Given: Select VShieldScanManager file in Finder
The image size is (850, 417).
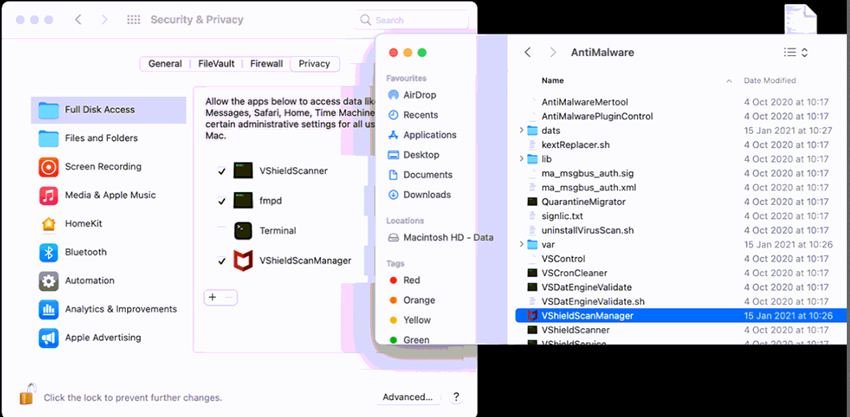Looking at the screenshot, I should coord(681,316).
